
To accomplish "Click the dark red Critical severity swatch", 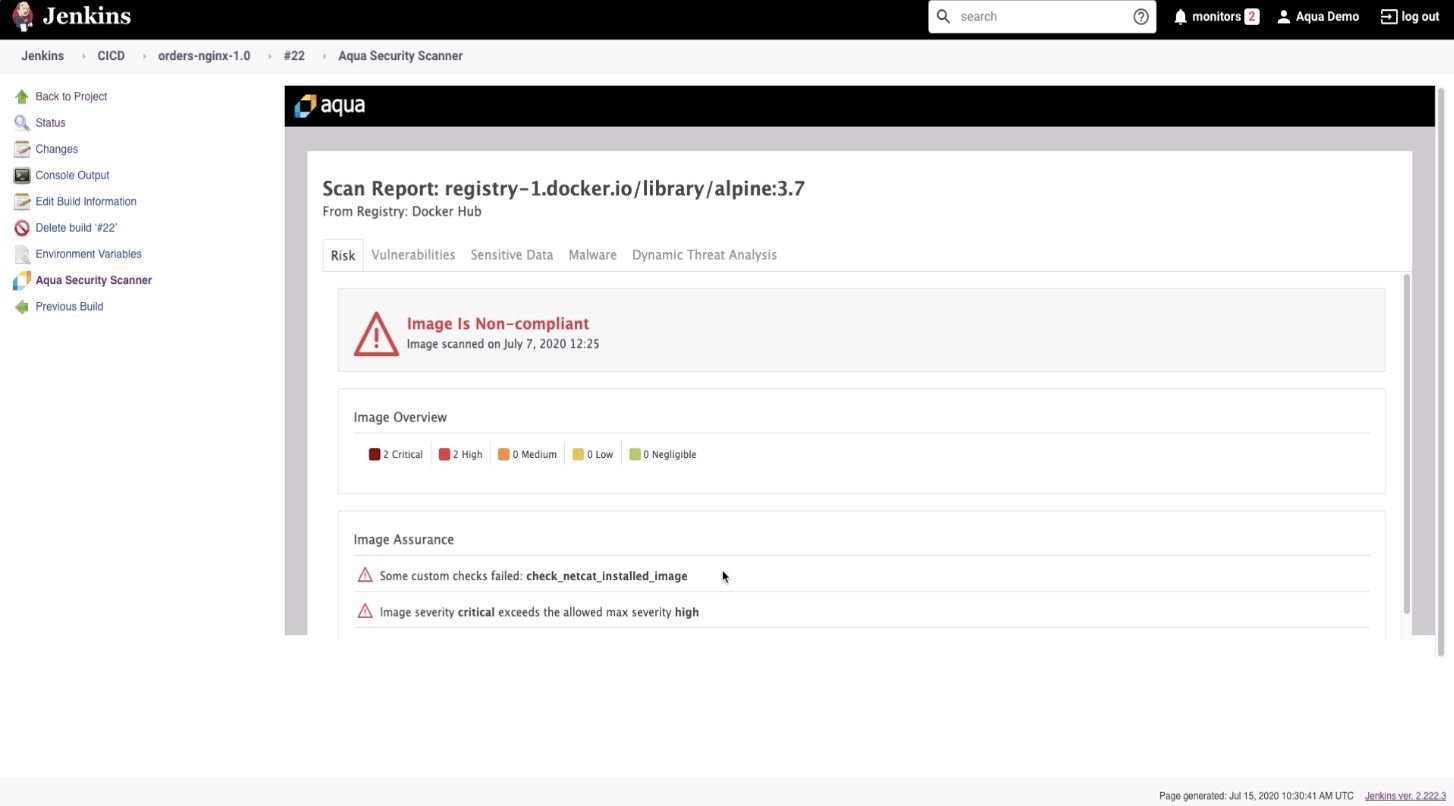I will tap(374, 454).
